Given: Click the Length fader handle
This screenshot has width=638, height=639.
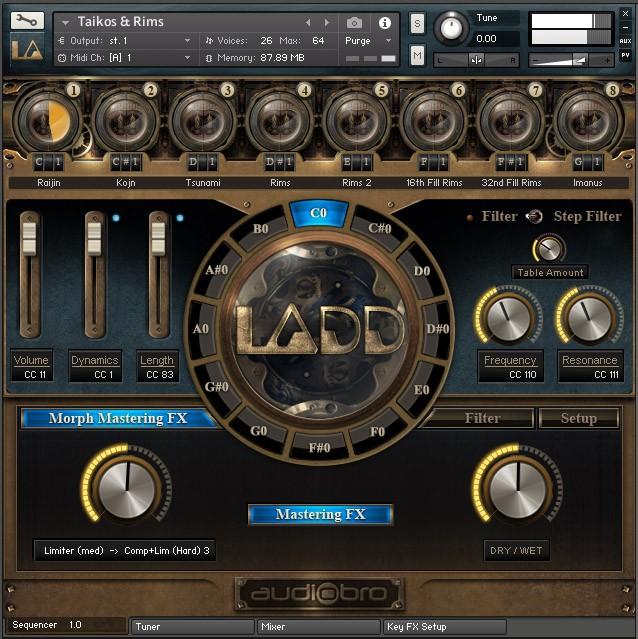Looking at the screenshot, I should click(158, 238).
